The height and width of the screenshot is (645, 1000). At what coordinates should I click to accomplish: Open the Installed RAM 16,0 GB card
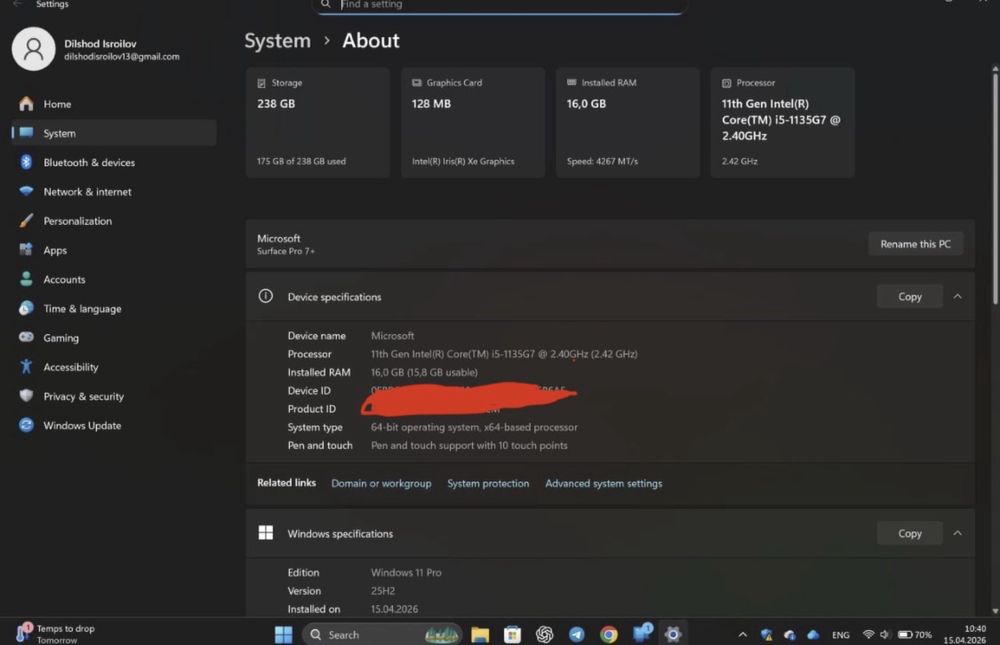tap(628, 122)
